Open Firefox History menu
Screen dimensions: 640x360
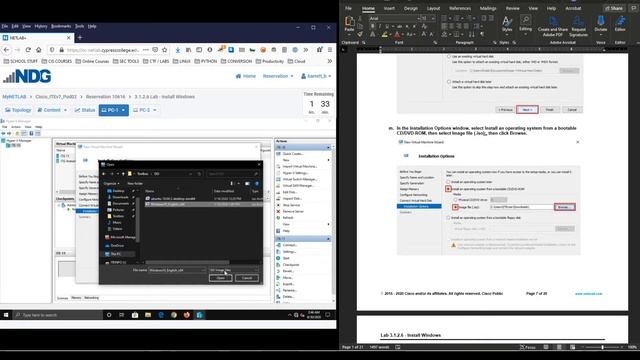[x=41, y=26]
